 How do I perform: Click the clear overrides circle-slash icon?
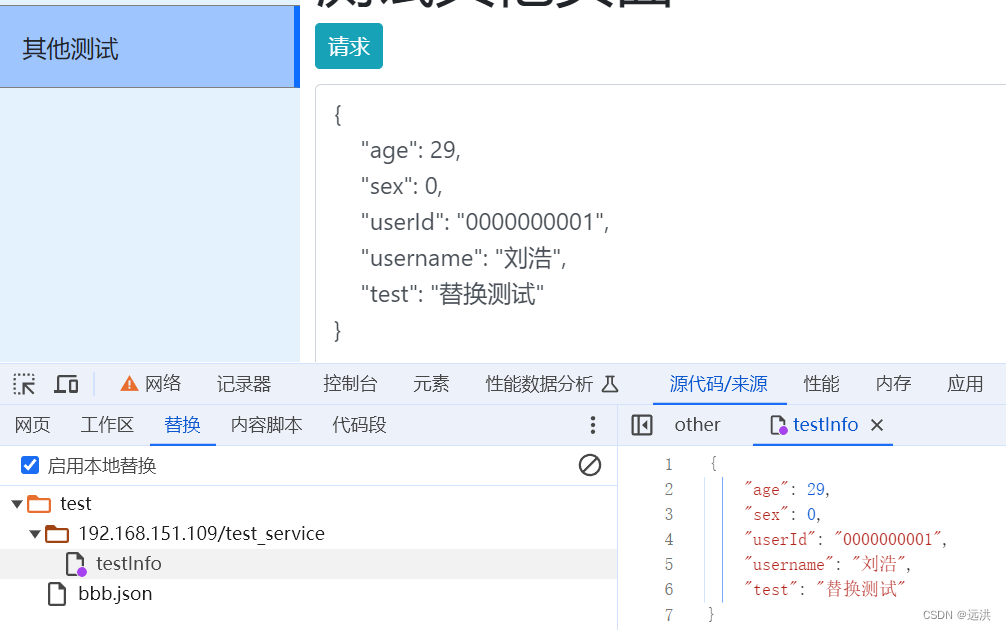590,465
